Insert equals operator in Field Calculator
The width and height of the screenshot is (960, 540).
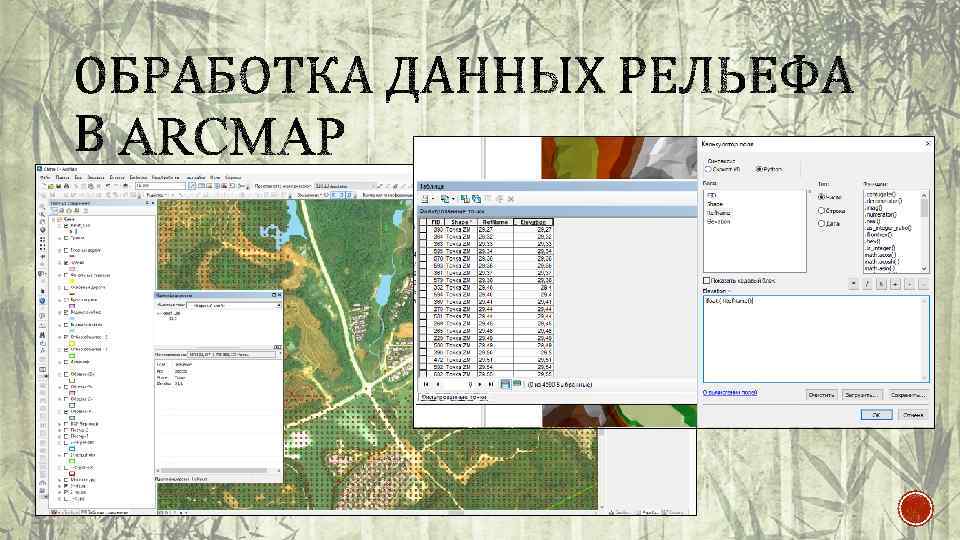point(924,284)
